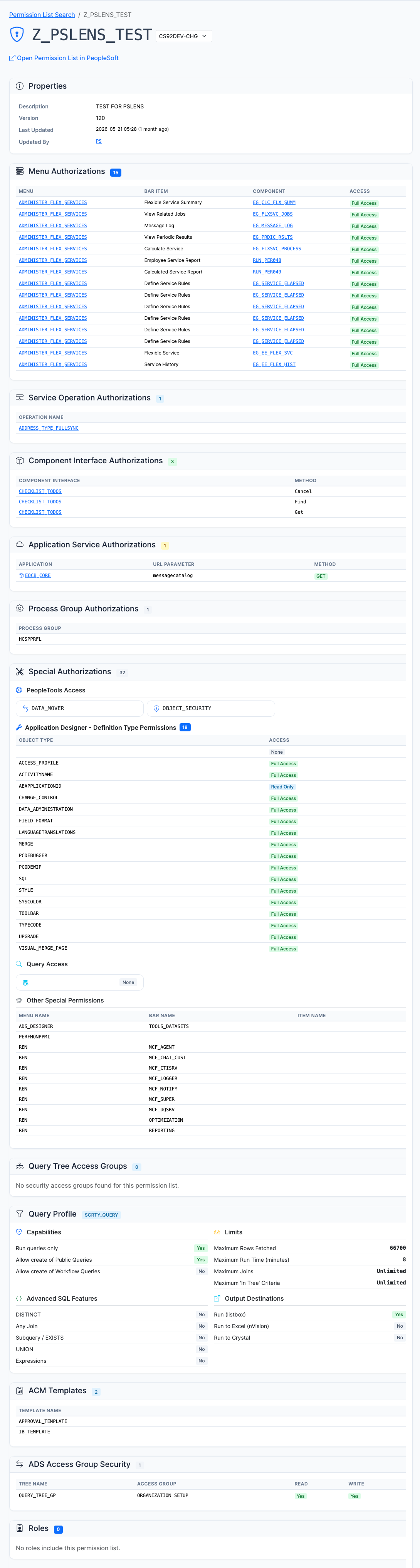Click the Application Designer wrench icon
The height and width of the screenshot is (1568, 420).
tap(19, 727)
